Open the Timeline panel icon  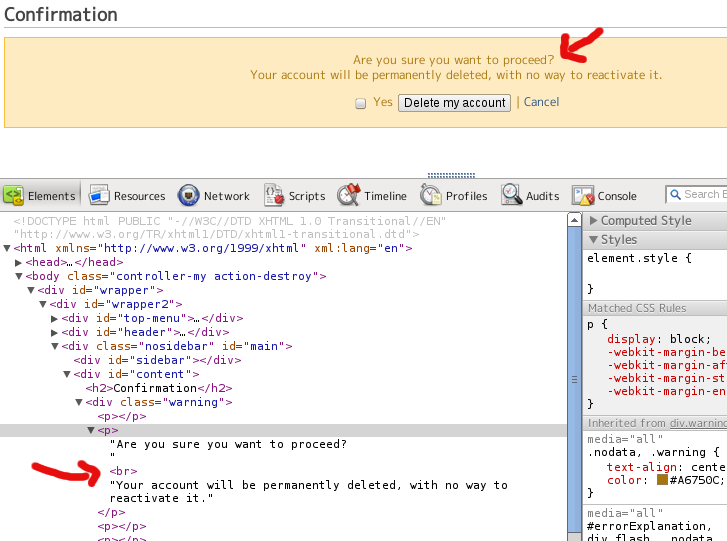tap(349, 195)
